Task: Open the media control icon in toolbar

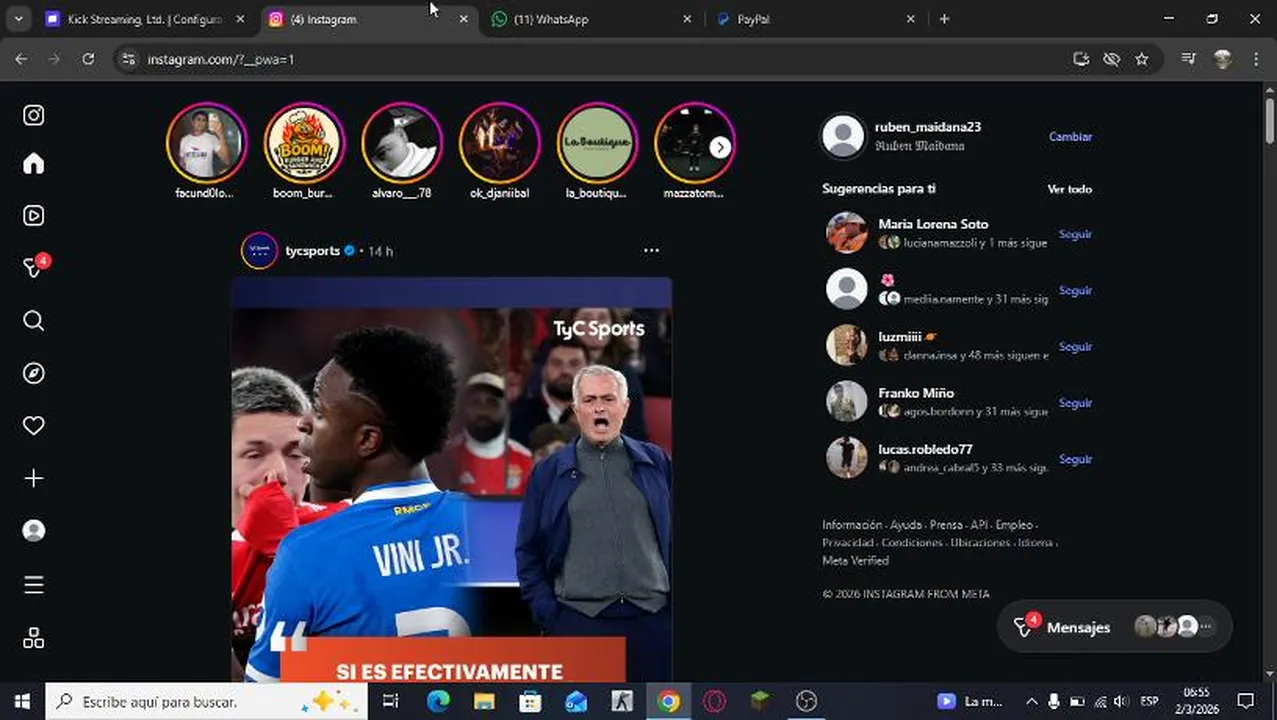Action: click(1188, 59)
